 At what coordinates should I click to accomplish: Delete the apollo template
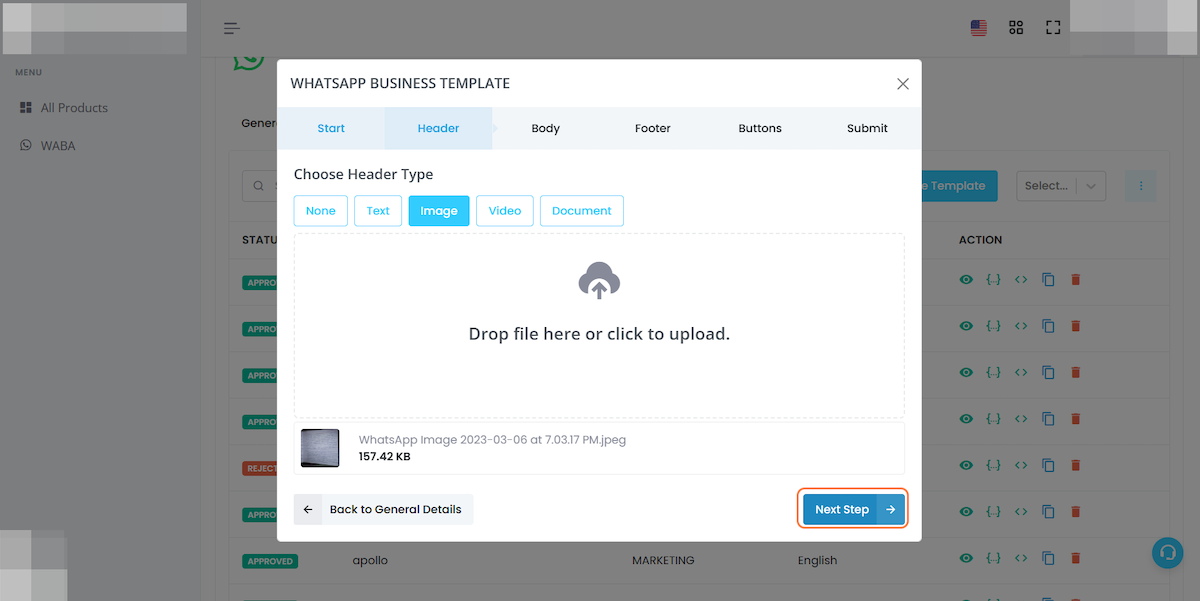[1076, 558]
